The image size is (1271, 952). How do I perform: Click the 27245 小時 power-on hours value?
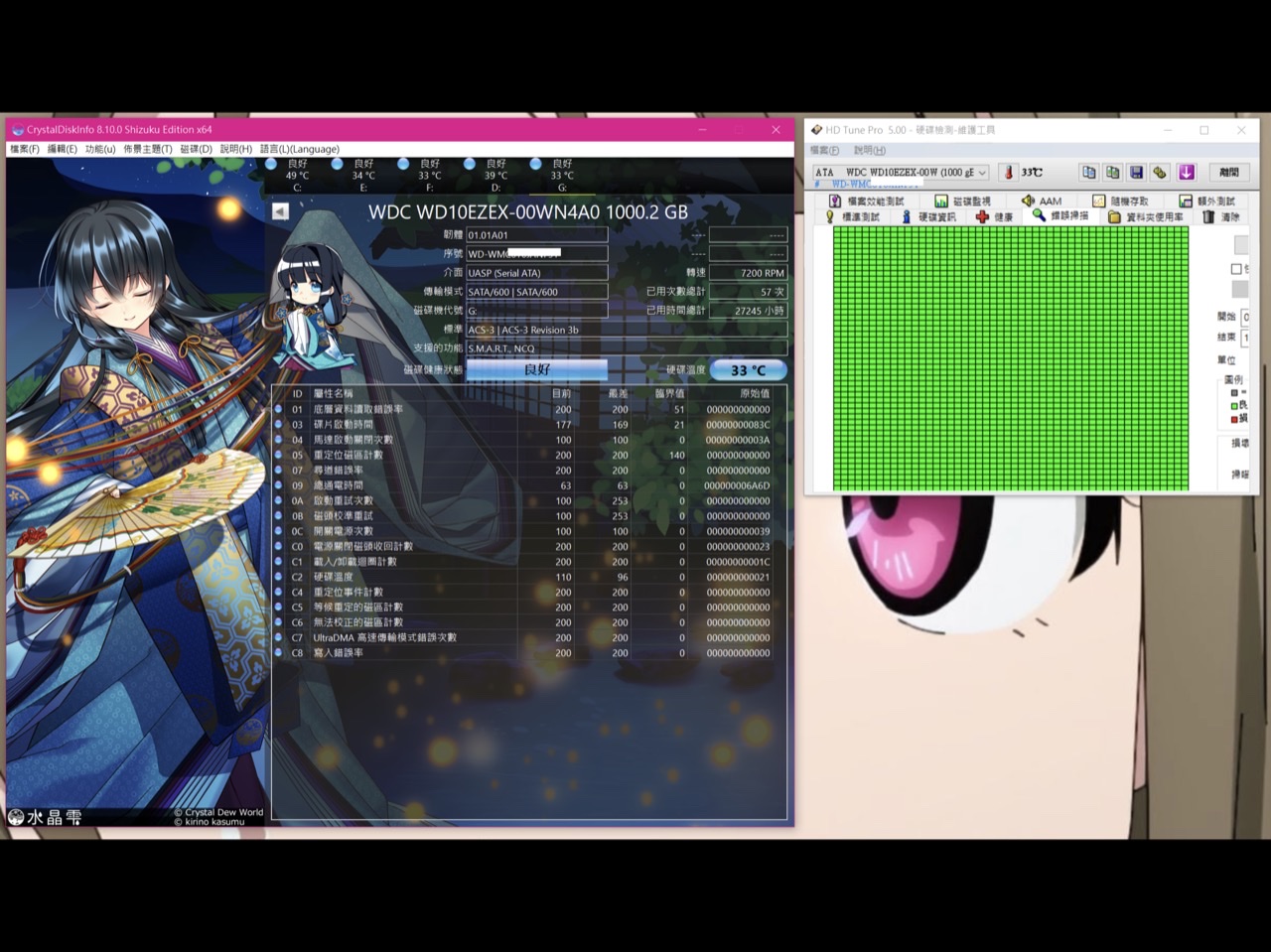tap(748, 311)
